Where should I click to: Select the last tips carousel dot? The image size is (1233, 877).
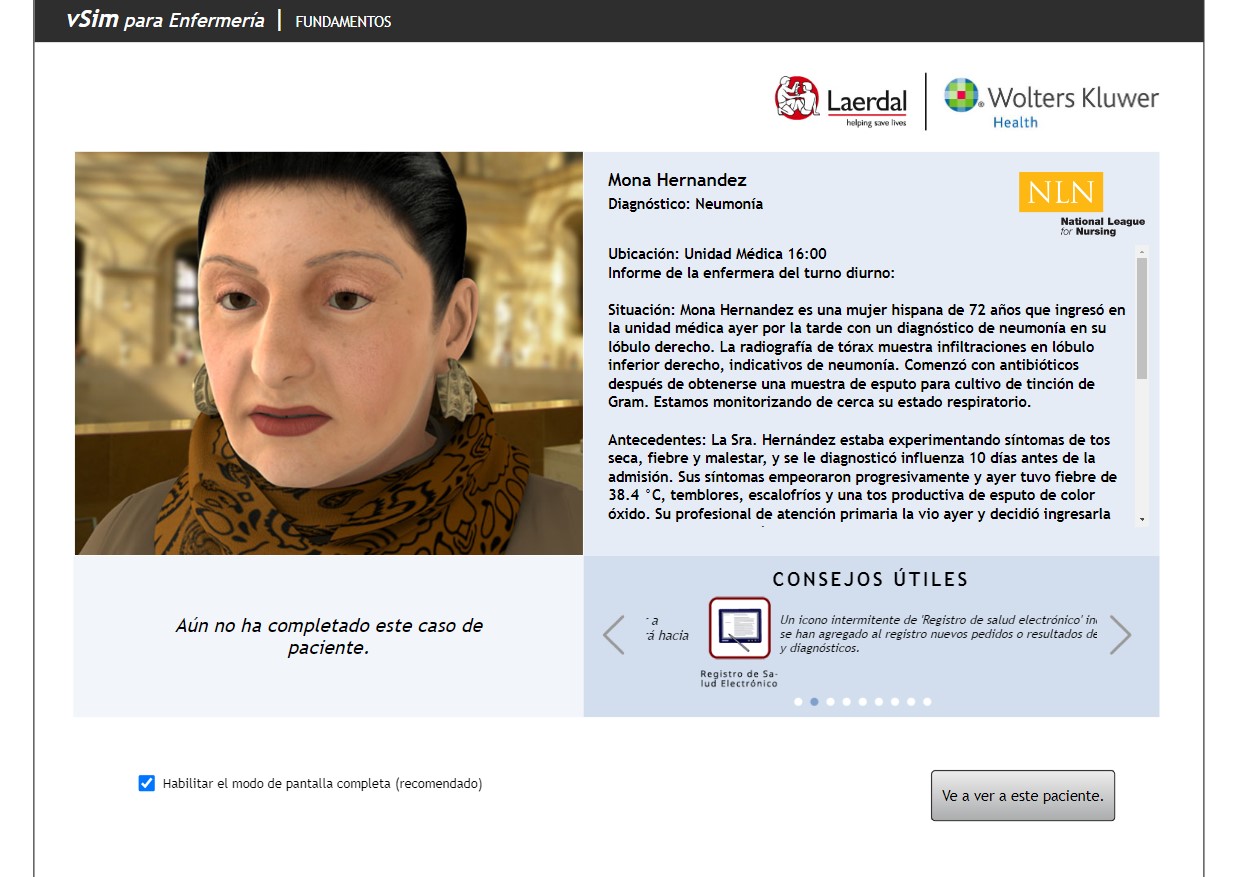click(927, 702)
